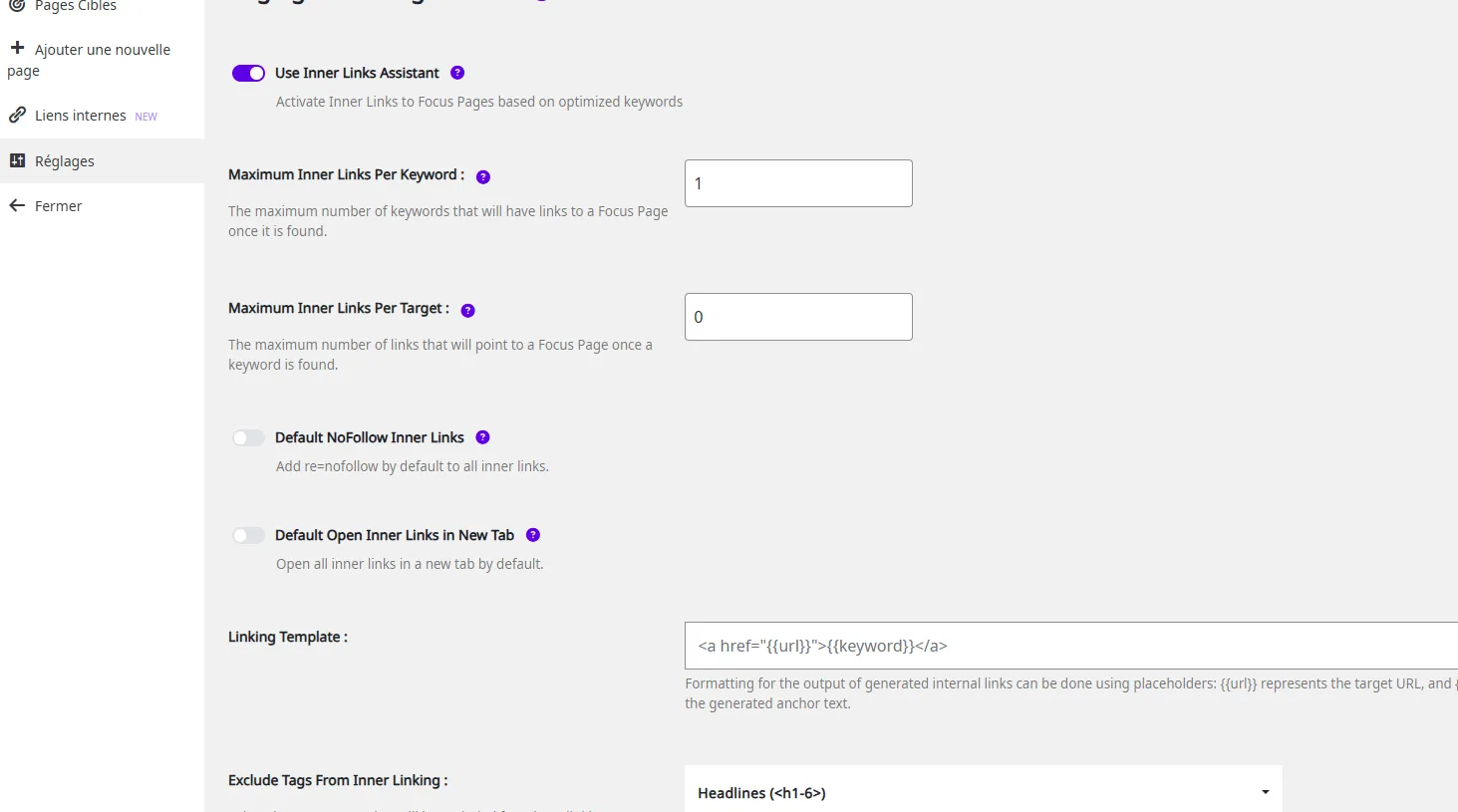Expand the Headlines (<h1-6>) exclude tags dropdown
This screenshot has width=1458, height=812.
(x=984, y=792)
